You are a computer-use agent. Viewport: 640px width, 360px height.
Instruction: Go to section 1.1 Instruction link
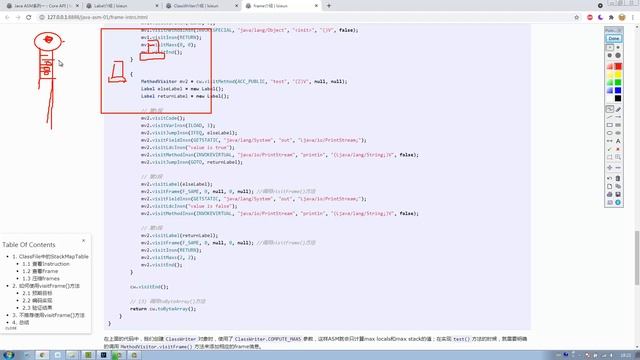pyautogui.click(x=46, y=264)
